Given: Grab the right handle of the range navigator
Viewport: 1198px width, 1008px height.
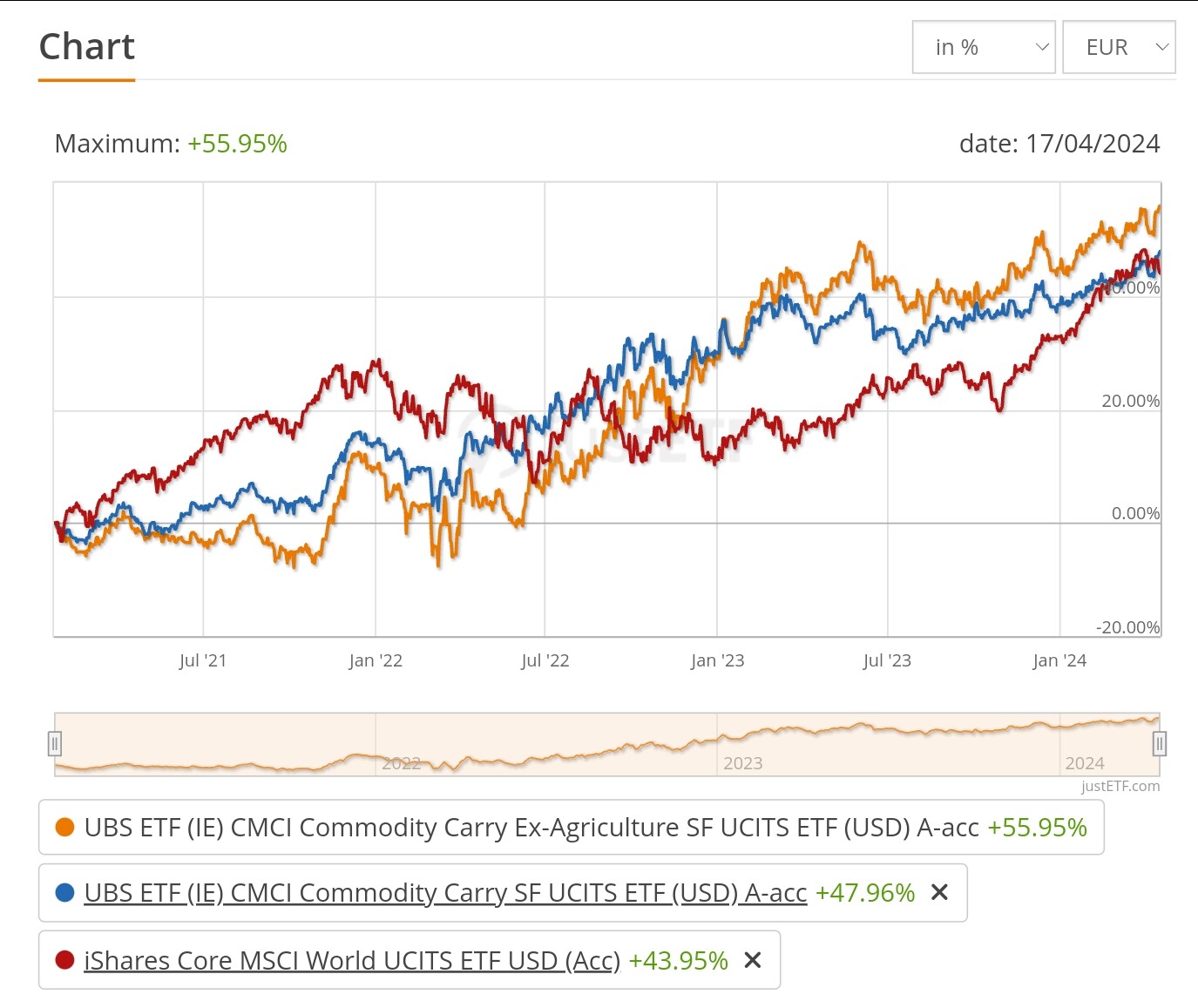Looking at the screenshot, I should tap(1159, 743).
